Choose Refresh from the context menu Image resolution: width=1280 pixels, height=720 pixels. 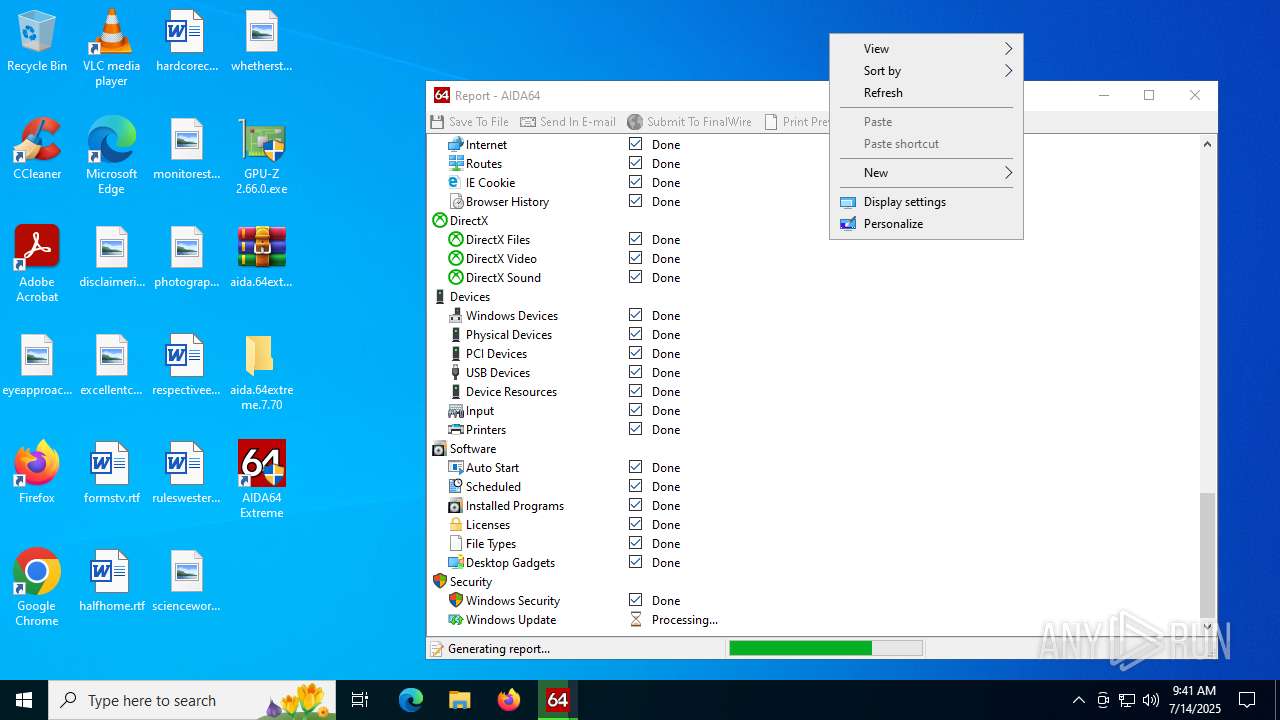point(926,93)
